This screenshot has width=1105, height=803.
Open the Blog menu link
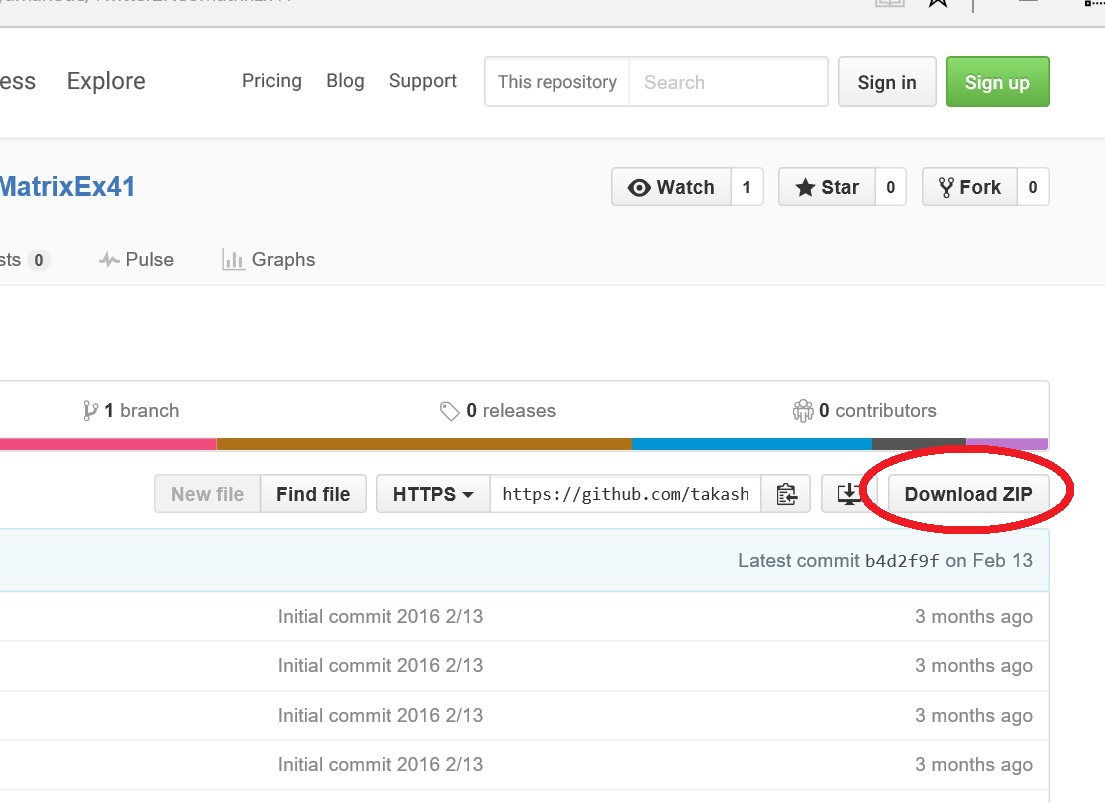coord(345,81)
